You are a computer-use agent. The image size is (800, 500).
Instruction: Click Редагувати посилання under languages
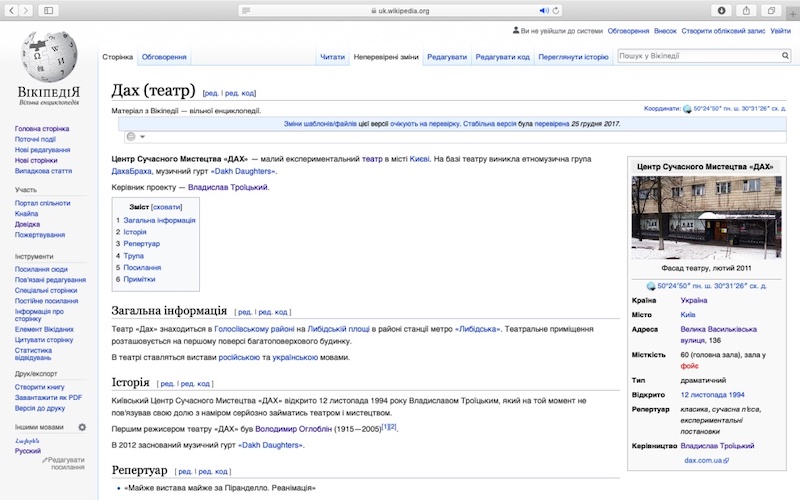[x=64, y=463]
